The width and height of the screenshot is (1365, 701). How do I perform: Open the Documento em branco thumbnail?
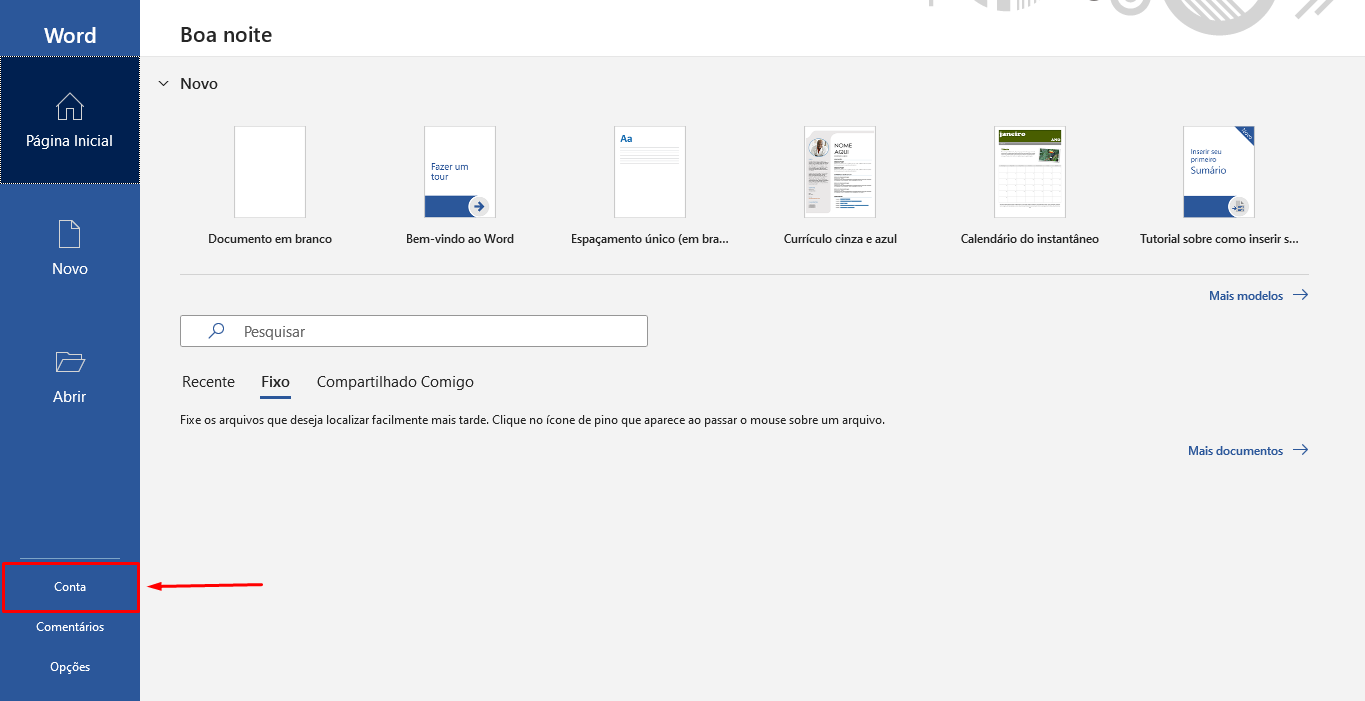click(x=270, y=172)
